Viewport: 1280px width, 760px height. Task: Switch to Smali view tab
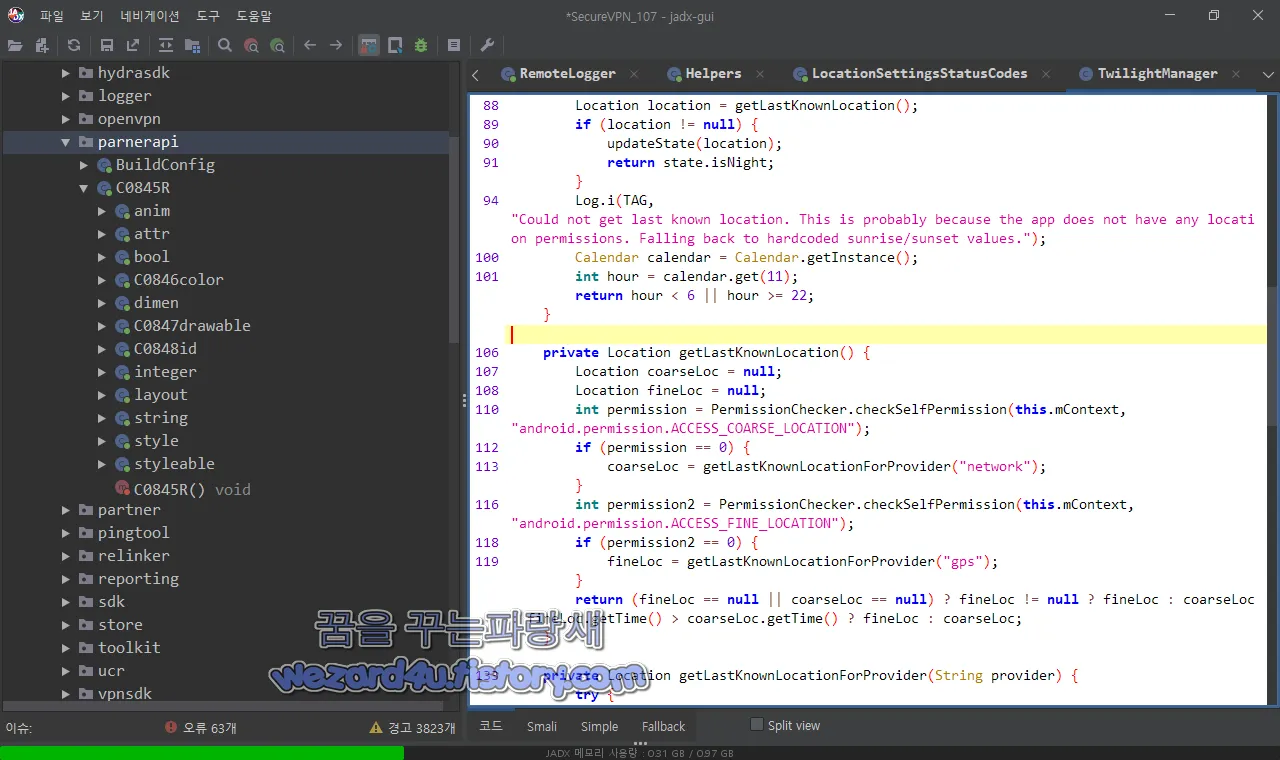(542, 726)
